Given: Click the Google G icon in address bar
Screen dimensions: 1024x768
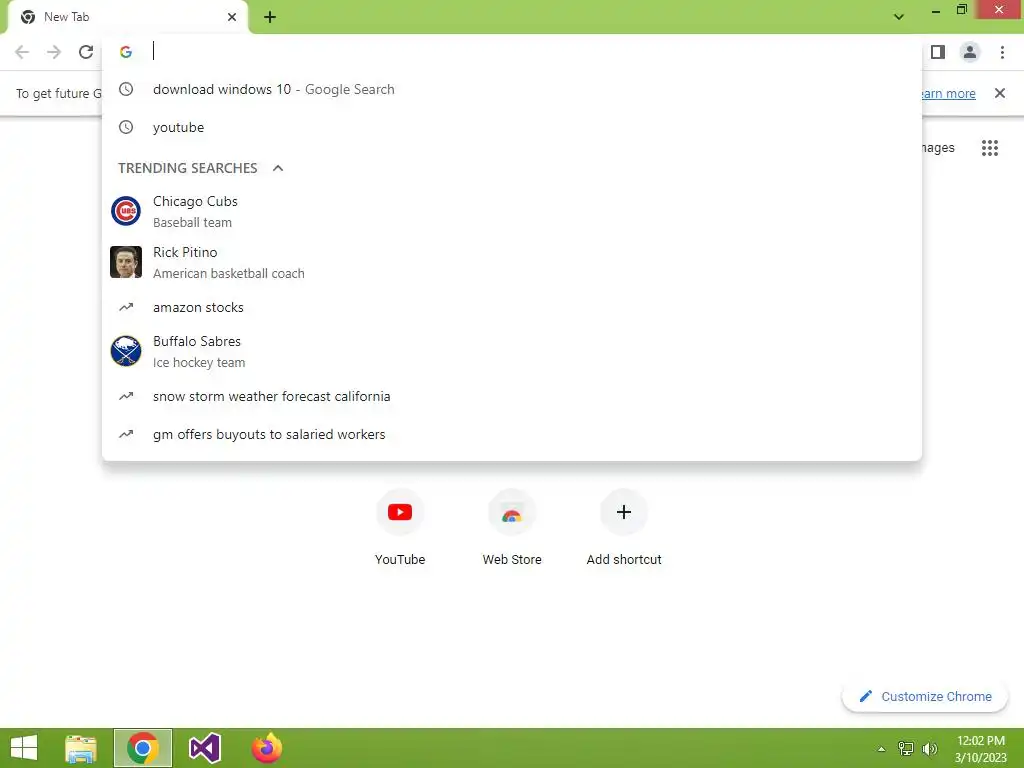Looking at the screenshot, I should (126, 52).
